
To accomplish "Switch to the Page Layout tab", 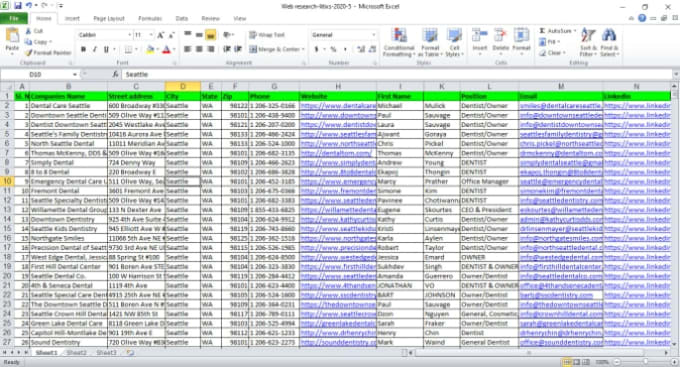I will pos(109,19).
